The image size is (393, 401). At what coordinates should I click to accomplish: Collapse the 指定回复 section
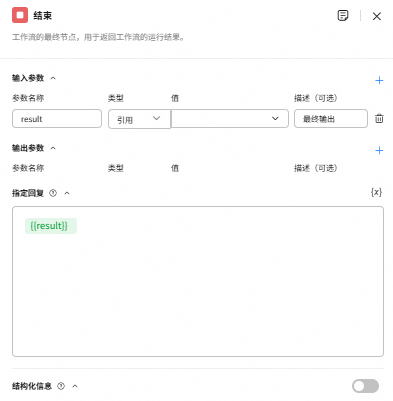click(67, 193)
